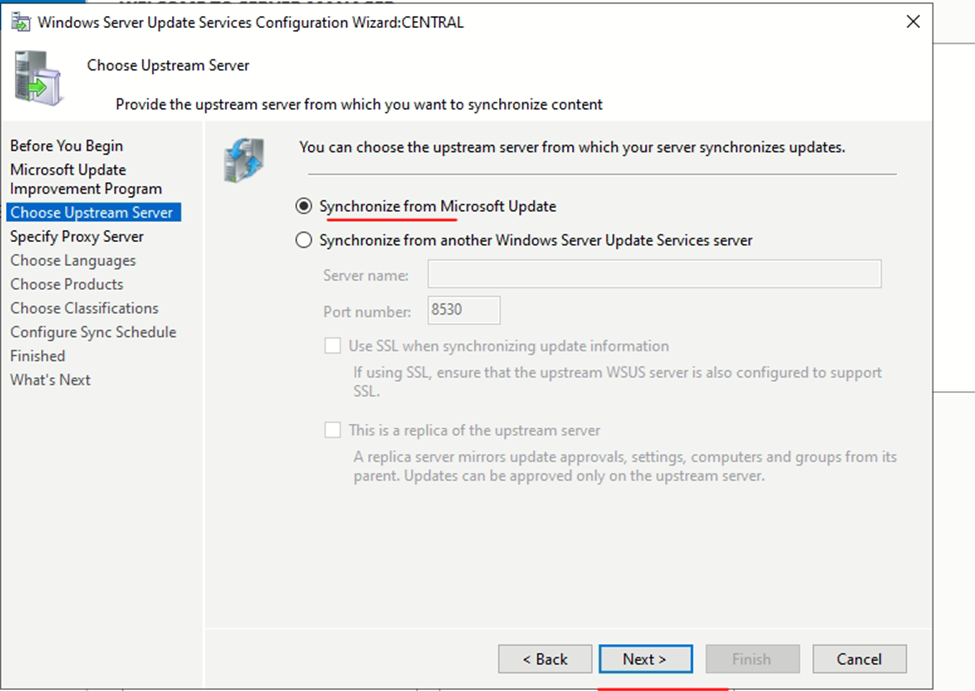Click the Port number field showing 8530
Image resolution: width=975 pixels, height=691 pixels.
click(x=463, y=310)
